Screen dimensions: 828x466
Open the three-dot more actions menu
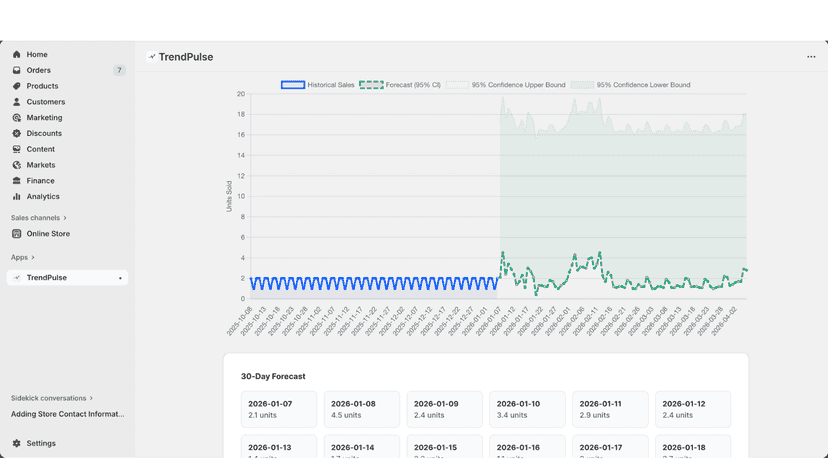[811, 57]
